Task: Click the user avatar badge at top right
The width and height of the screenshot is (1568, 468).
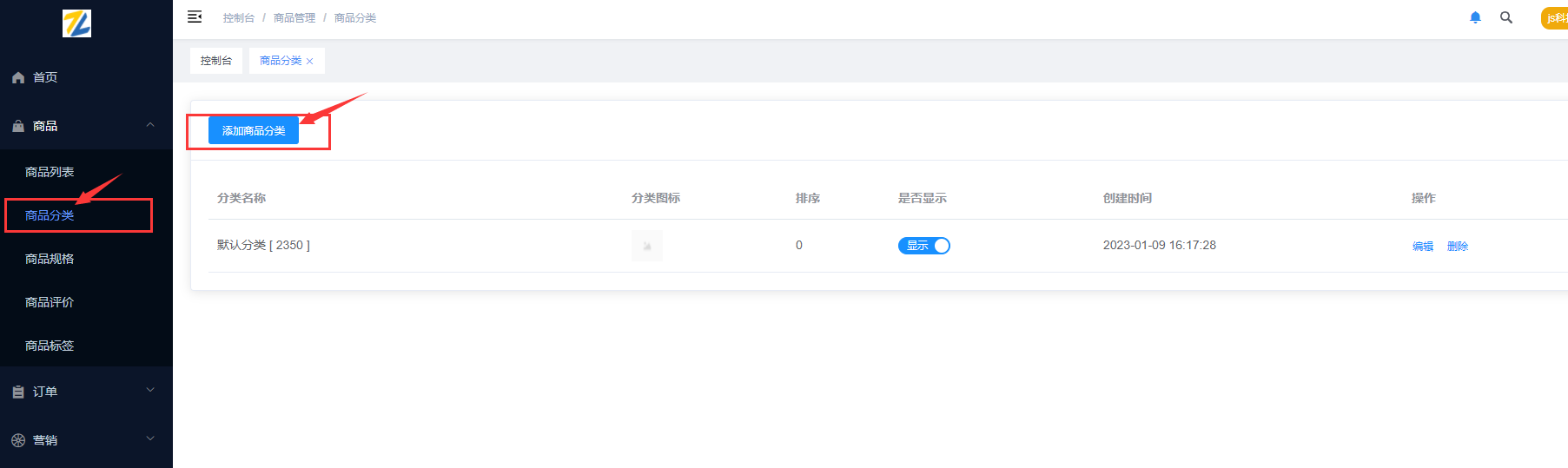Action: (x=1555, y=18)
